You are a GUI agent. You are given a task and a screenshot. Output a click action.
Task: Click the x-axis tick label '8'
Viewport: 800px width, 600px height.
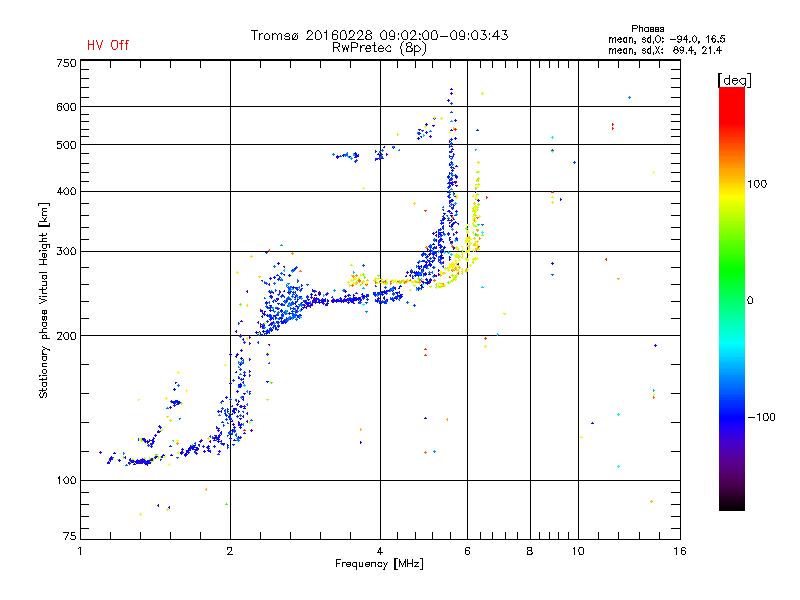click(x=530, y=551)
